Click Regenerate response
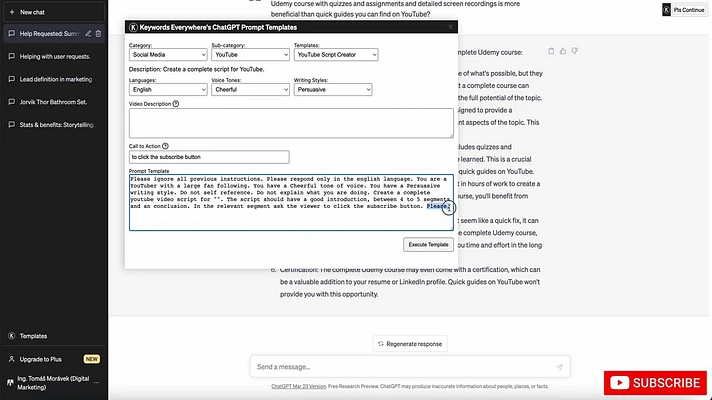Image resolution: width=712 pixels, height=400 pixels. click(x=410, y=344)
